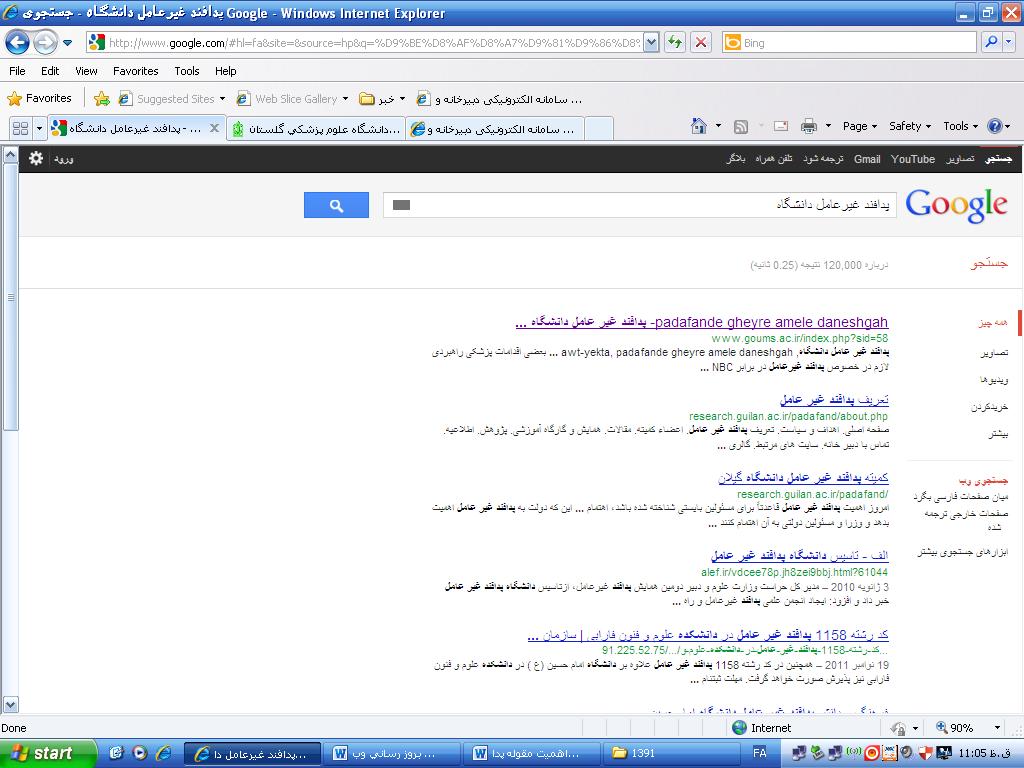
Task: Open the Favorites star button
Action: pos(39,99)
